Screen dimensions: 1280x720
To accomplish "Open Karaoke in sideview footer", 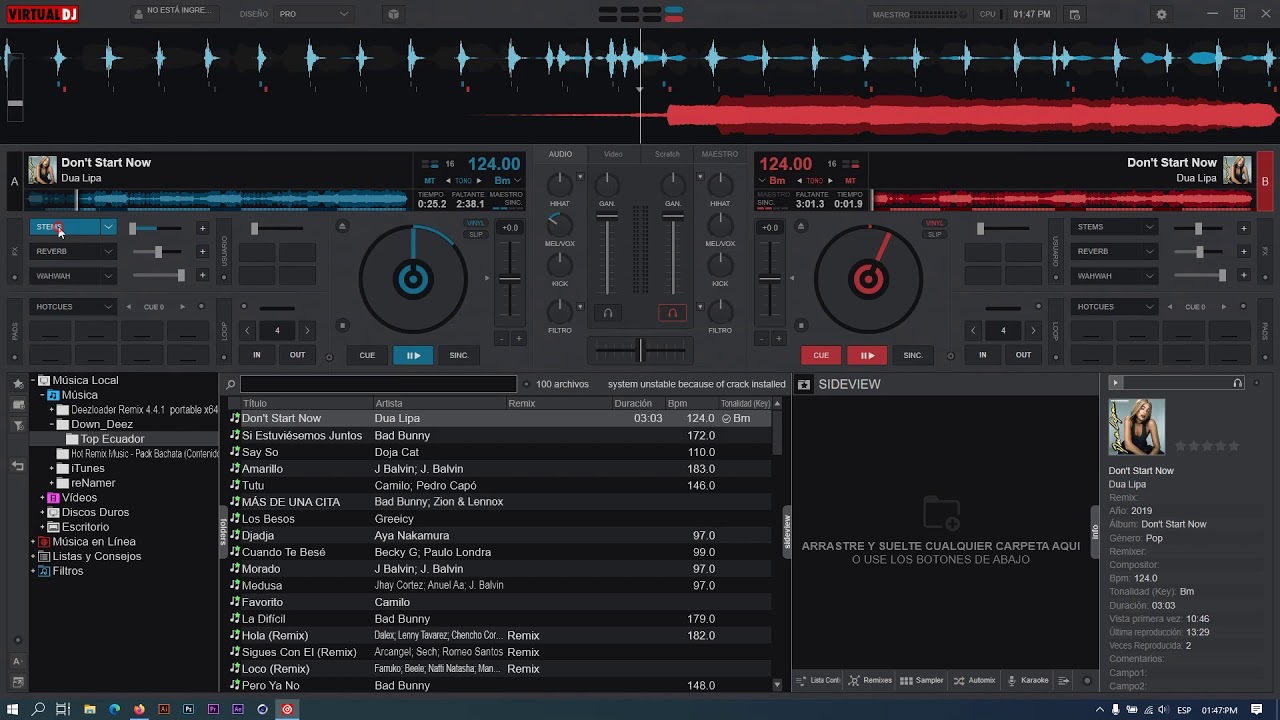I will (x=1028, y=680).
